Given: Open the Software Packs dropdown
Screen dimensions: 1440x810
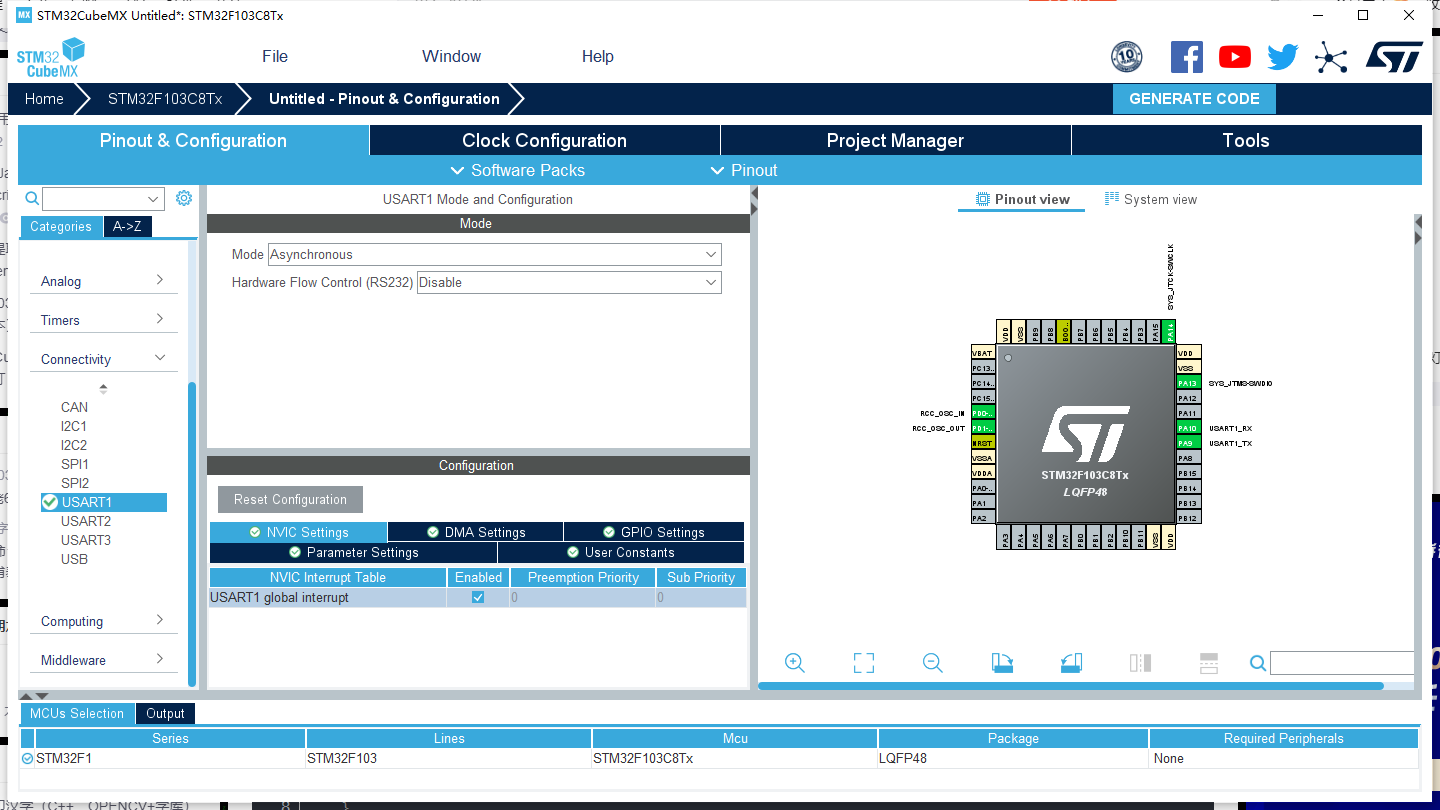Looking at the screenshot, I should [518, 170].
